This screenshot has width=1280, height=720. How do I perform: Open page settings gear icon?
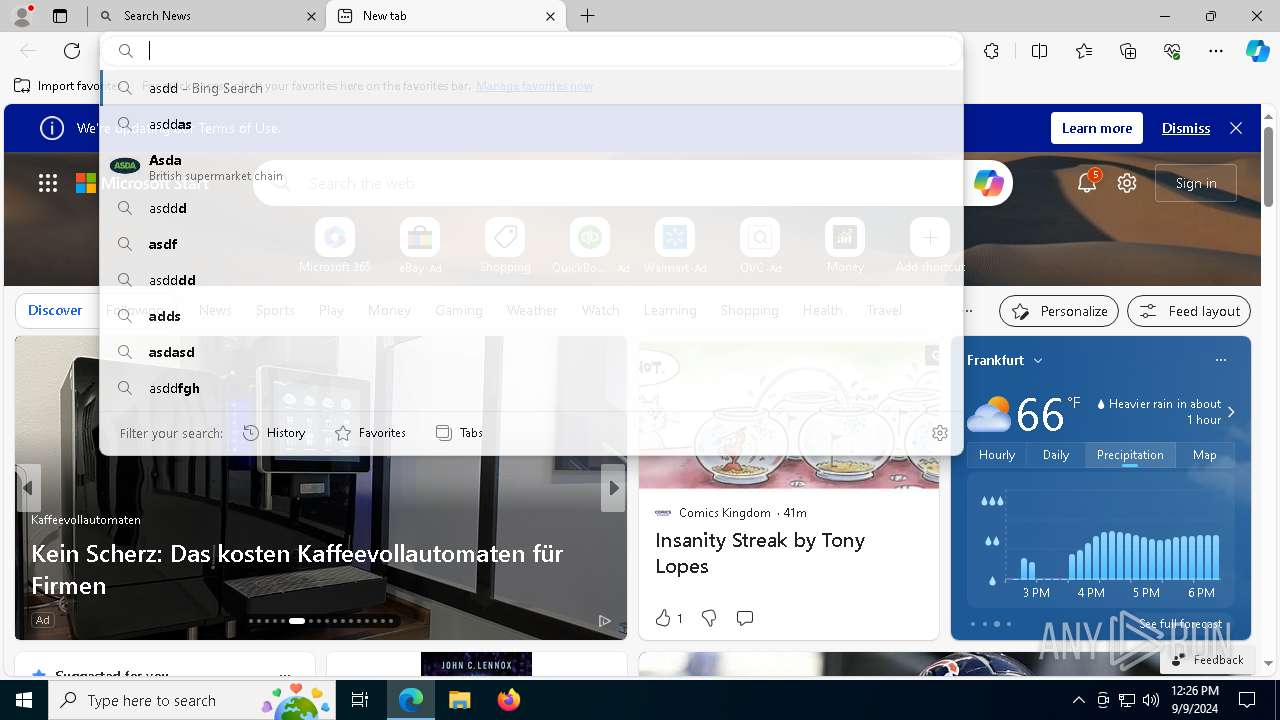point(1127,183)
